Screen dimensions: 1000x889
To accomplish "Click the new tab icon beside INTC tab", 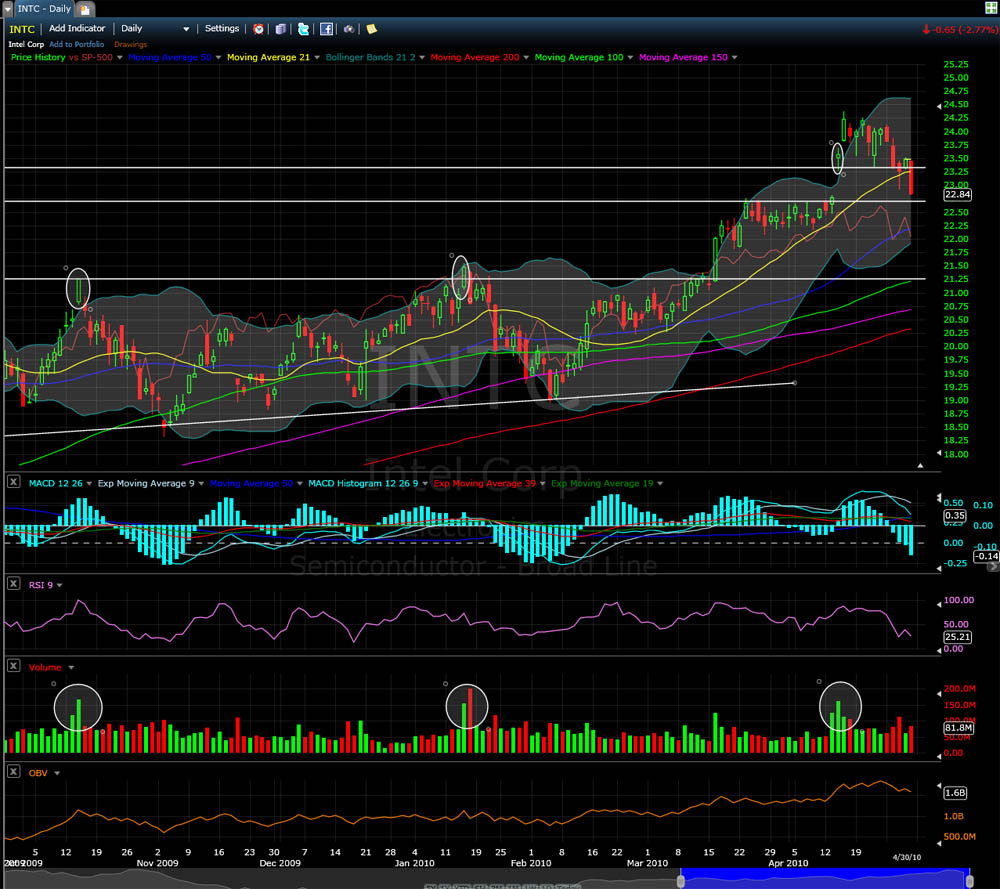I will tap(85, 8).
